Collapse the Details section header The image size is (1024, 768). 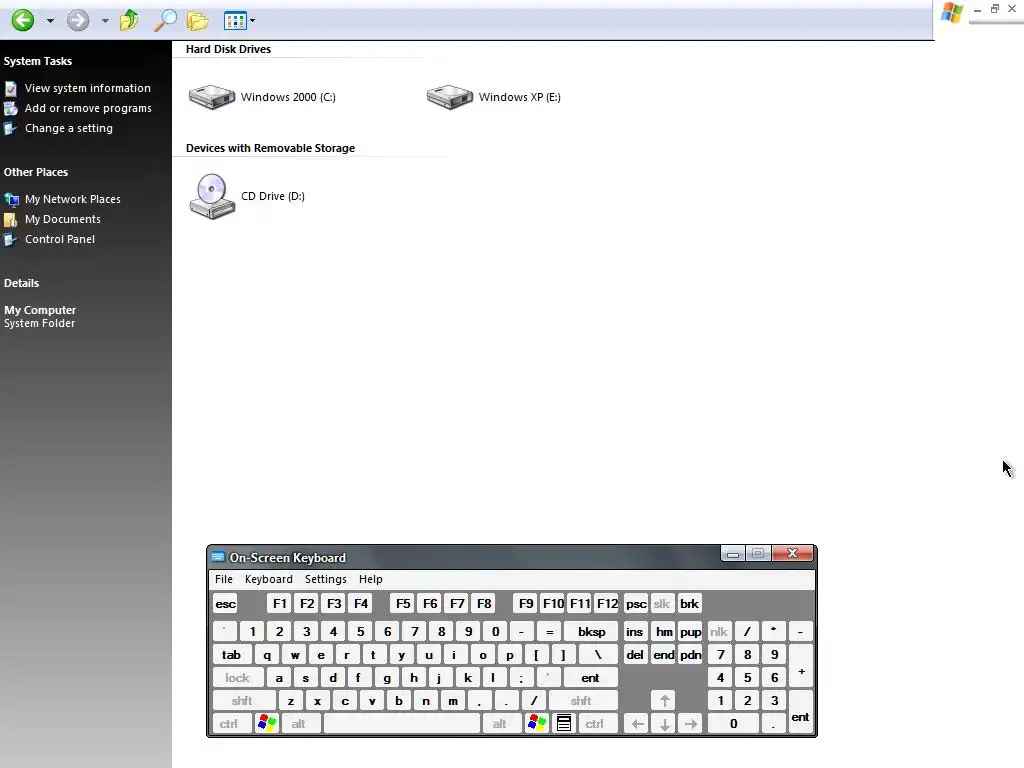pos(22,283)
